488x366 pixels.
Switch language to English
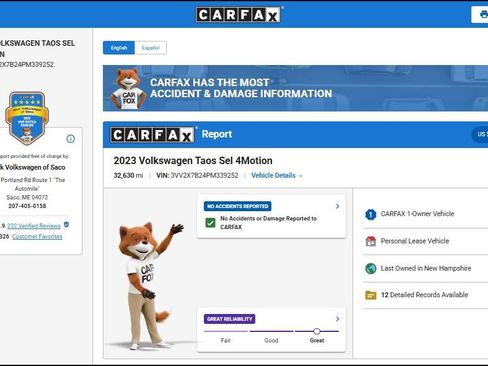(119, 48)
